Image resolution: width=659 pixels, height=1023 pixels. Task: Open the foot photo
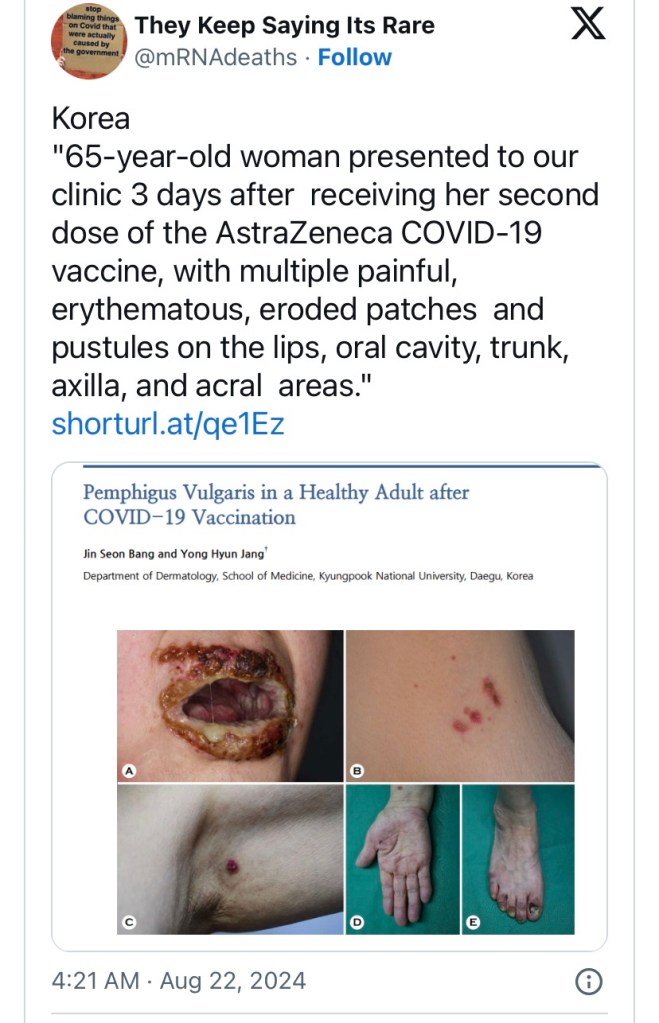click(x=518, y=858)
